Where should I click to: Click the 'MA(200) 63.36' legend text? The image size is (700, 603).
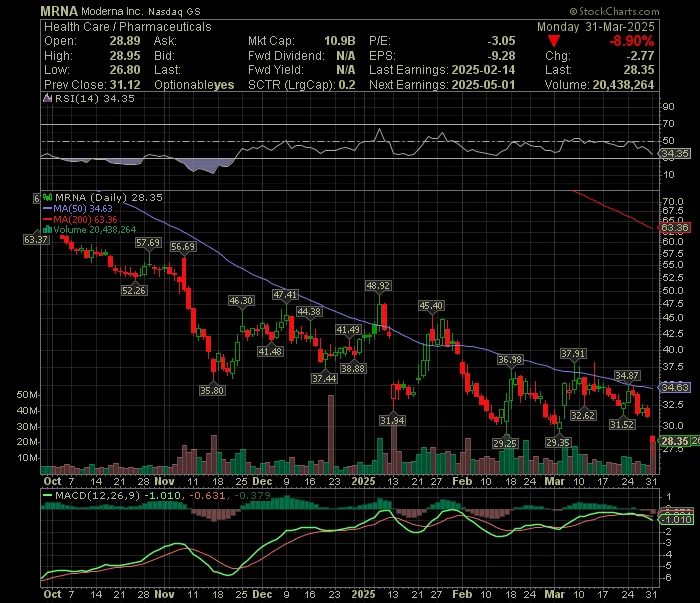(x=85, y=220)
